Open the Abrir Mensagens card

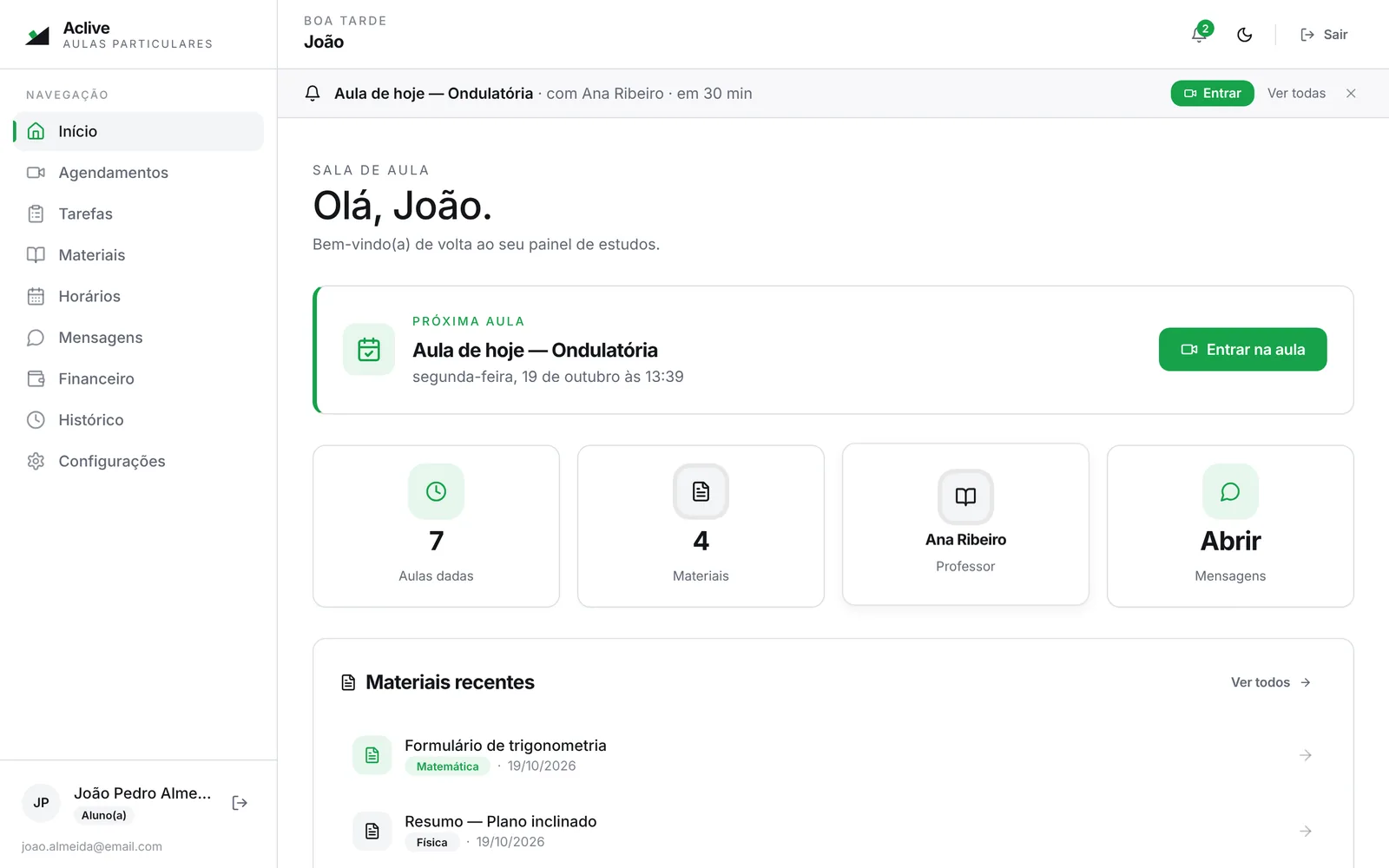click(1230, 526)
